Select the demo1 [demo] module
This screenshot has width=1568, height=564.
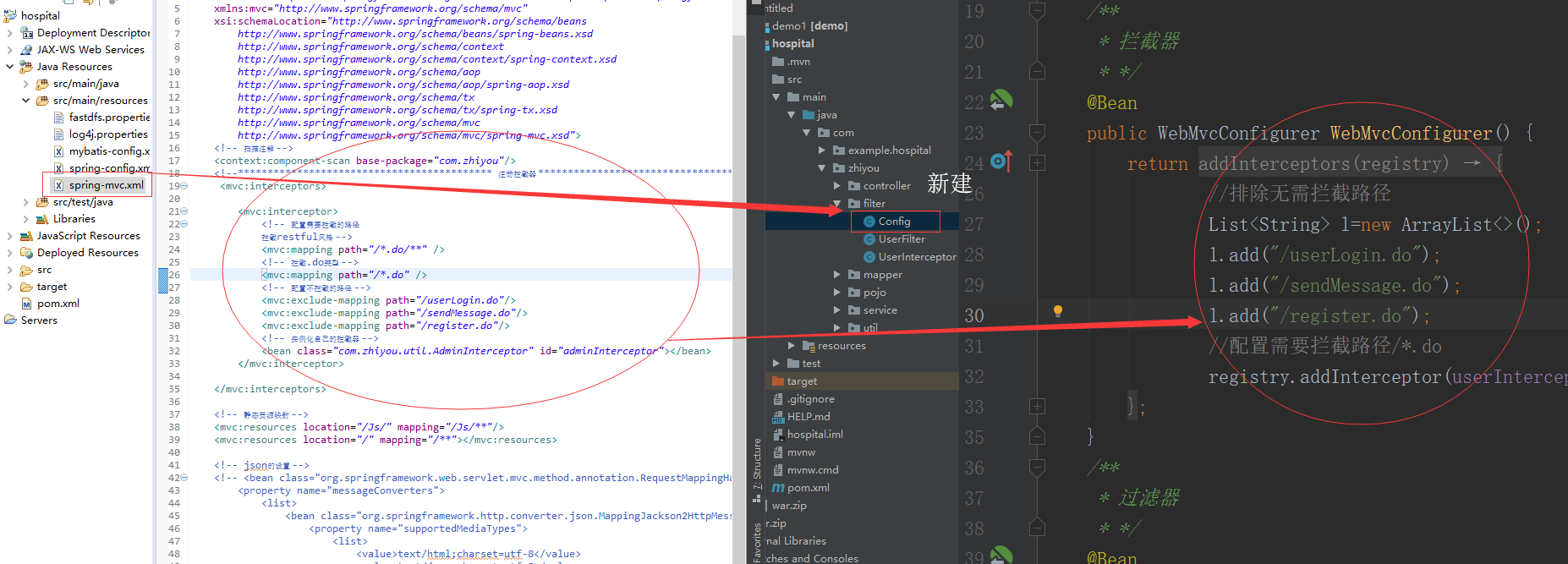coord(809,26)
